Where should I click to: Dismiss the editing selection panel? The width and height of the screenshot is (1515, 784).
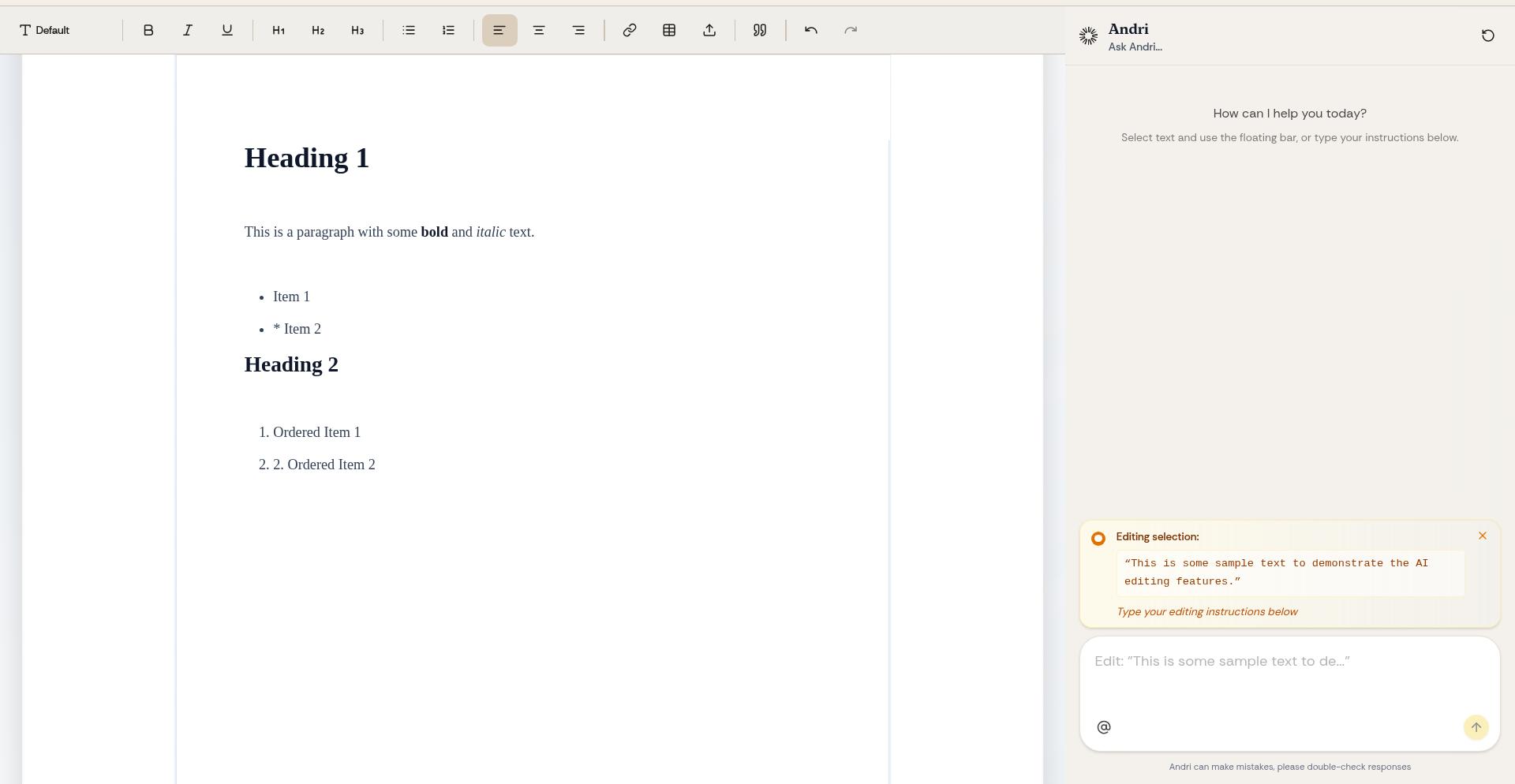[x=1483, y=536]
